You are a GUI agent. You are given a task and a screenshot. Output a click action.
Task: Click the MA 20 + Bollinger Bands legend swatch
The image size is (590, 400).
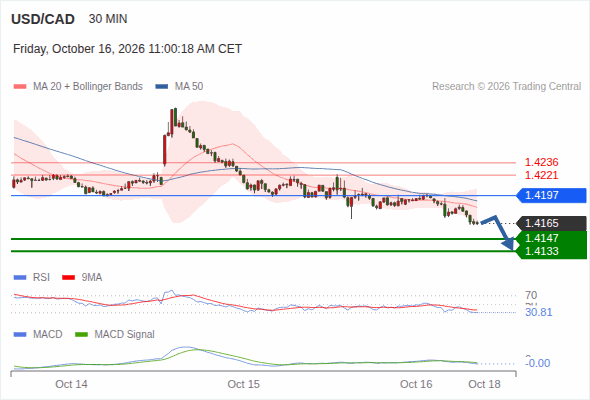pos(20,87)
